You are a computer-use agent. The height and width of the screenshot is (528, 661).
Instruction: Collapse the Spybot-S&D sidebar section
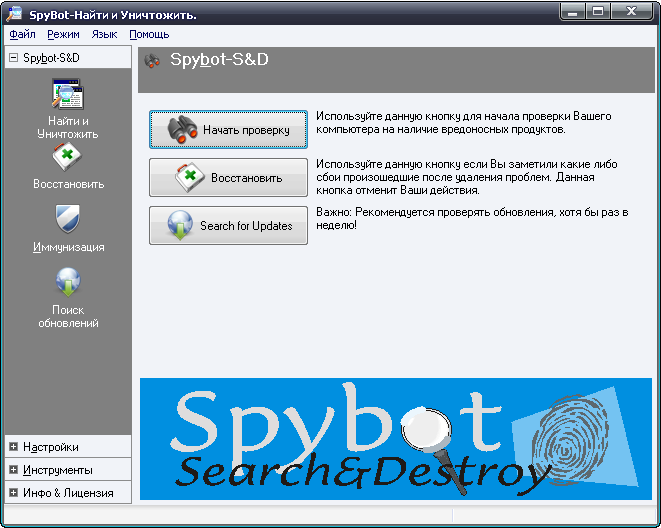13,58
